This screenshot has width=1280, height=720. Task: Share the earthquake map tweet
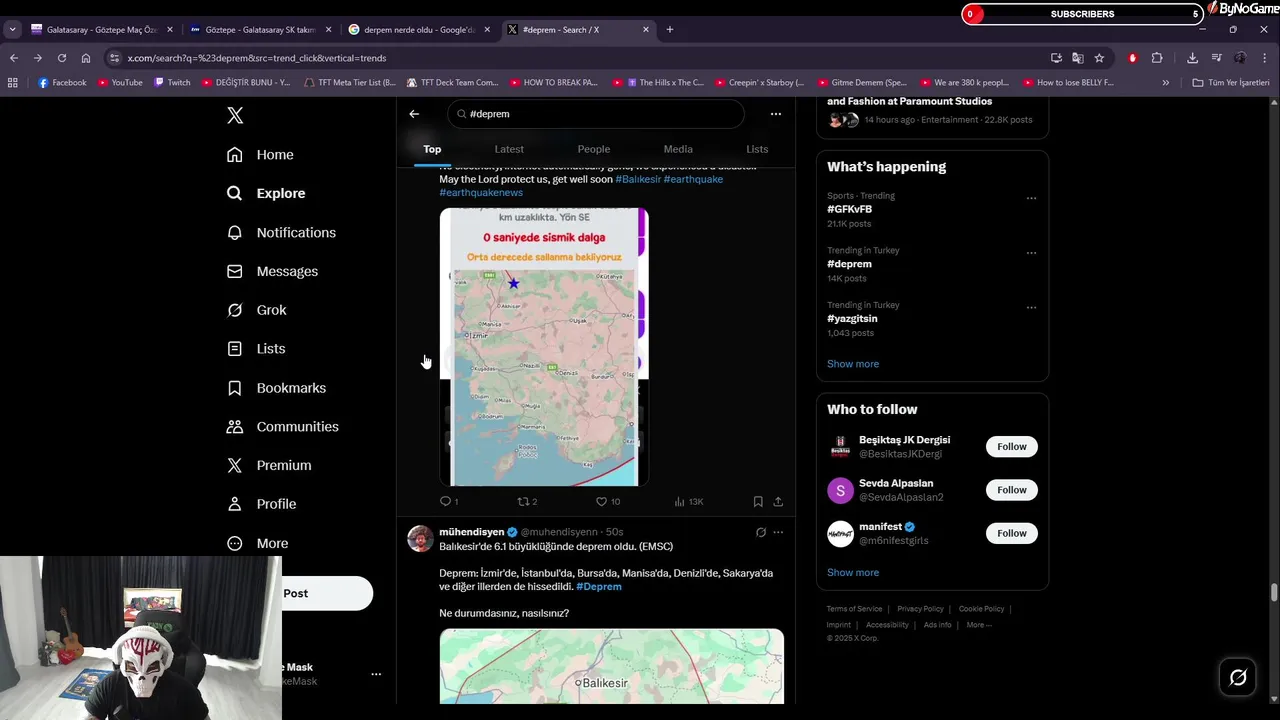(778, 502)
